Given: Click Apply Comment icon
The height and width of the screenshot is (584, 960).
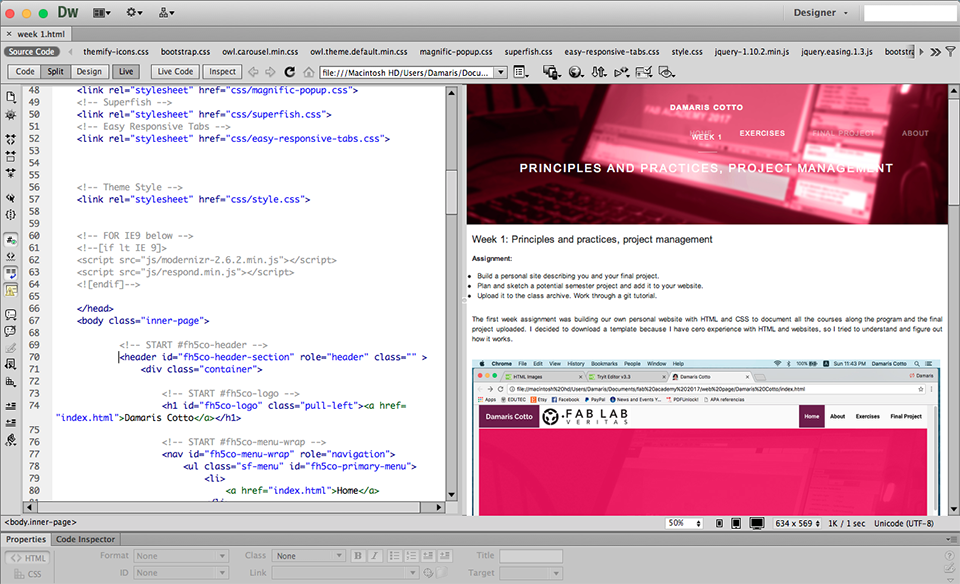Looking at the screenshot, I should pos(11,315).
